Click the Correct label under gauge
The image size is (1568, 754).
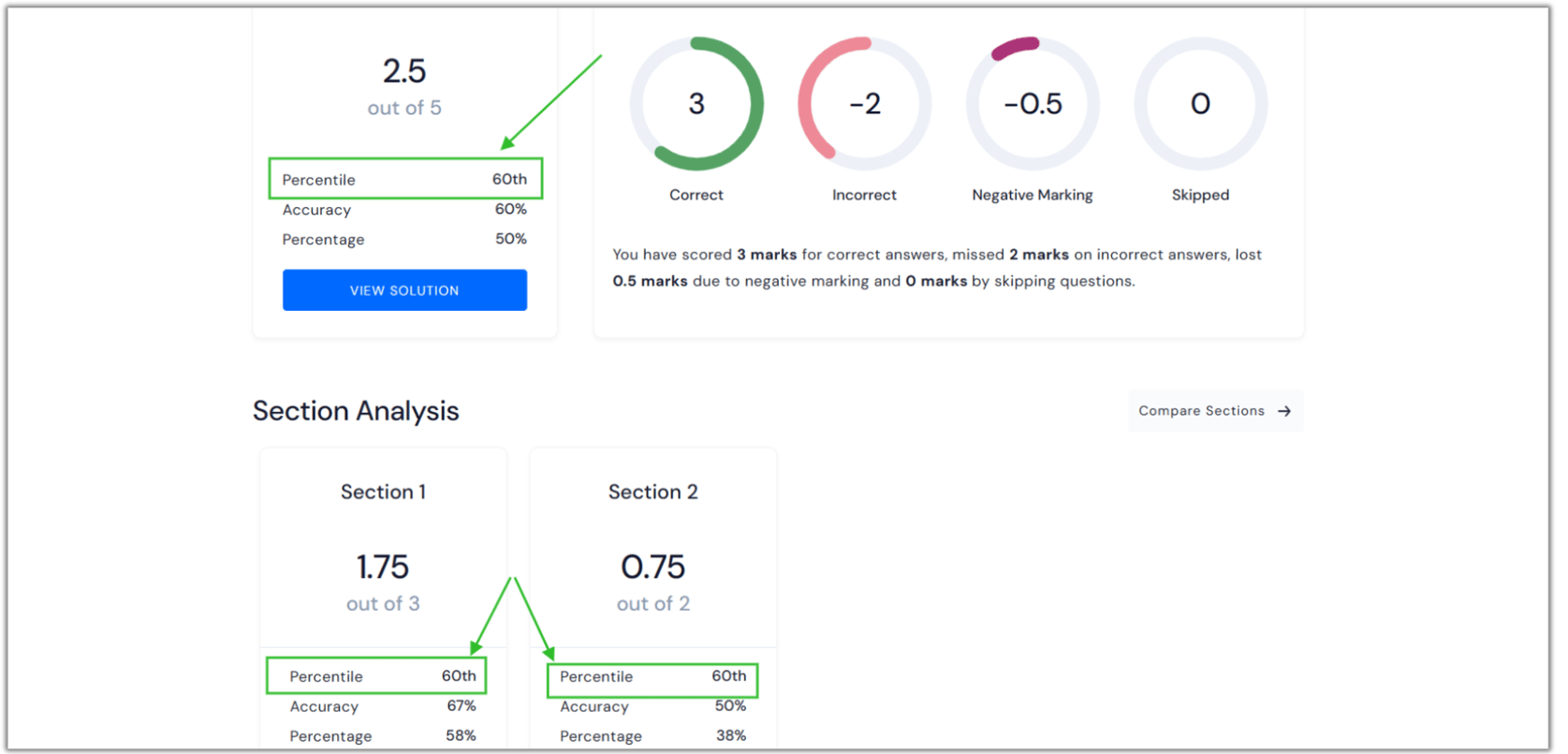696,195
